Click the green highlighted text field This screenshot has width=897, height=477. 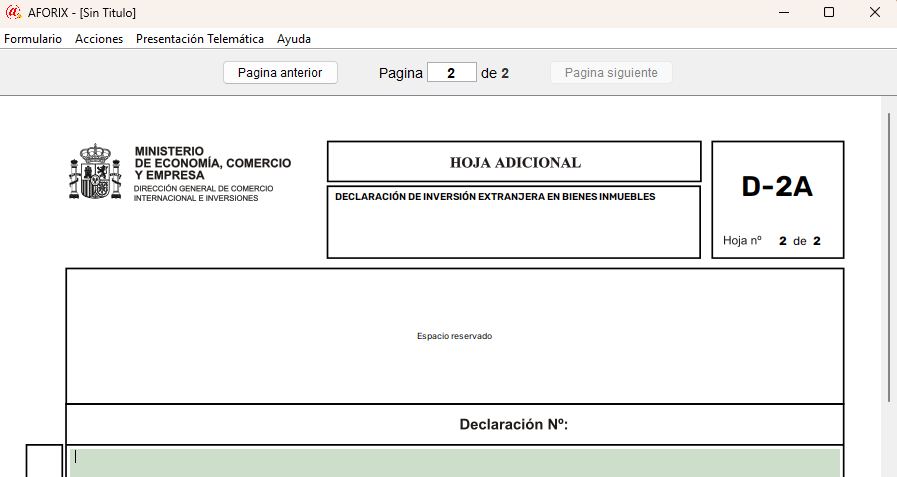coord(455,462)
